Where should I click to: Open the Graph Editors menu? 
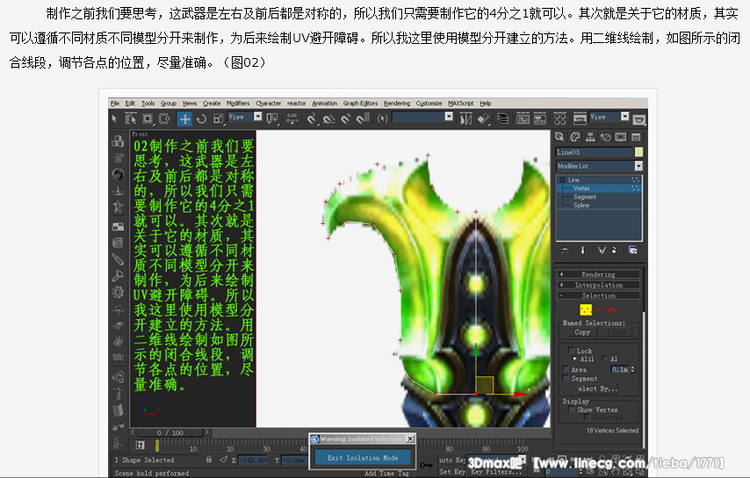pos(360,103)
